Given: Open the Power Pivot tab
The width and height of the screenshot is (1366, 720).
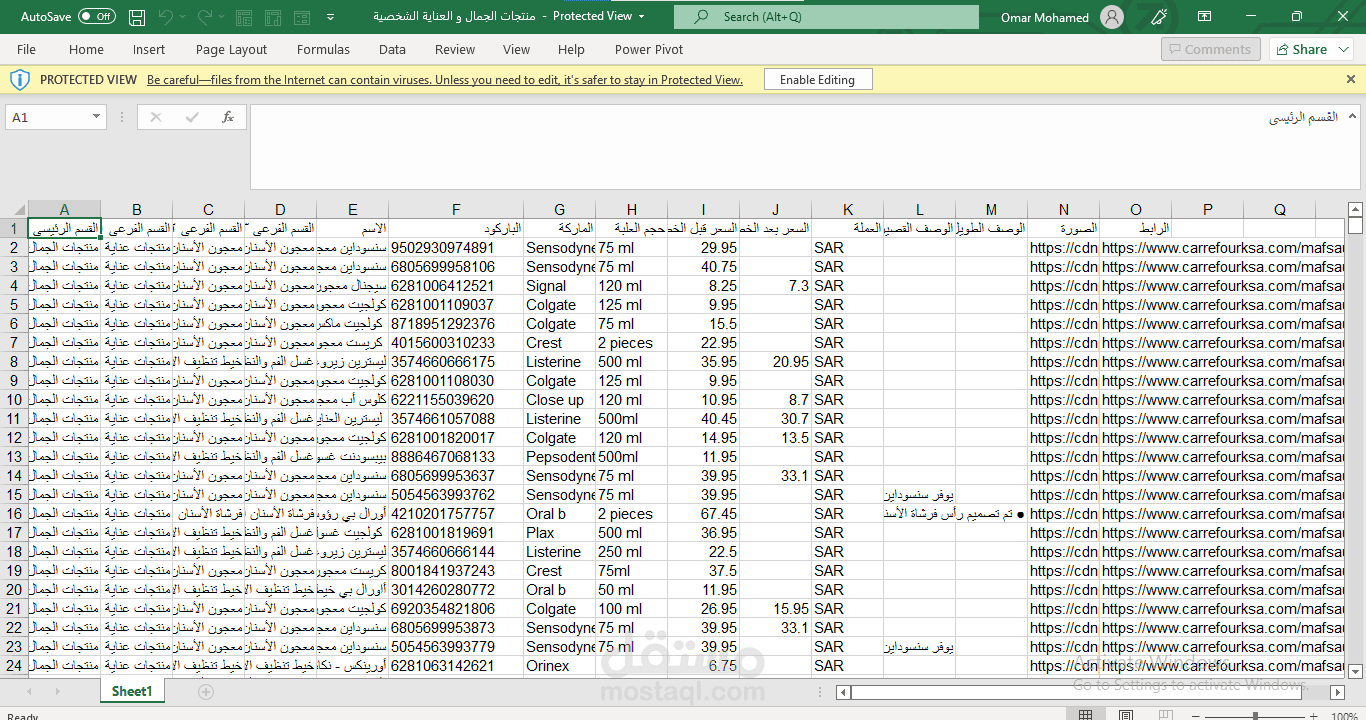Looking at the screenshot, I should click(x=649, y=49).
